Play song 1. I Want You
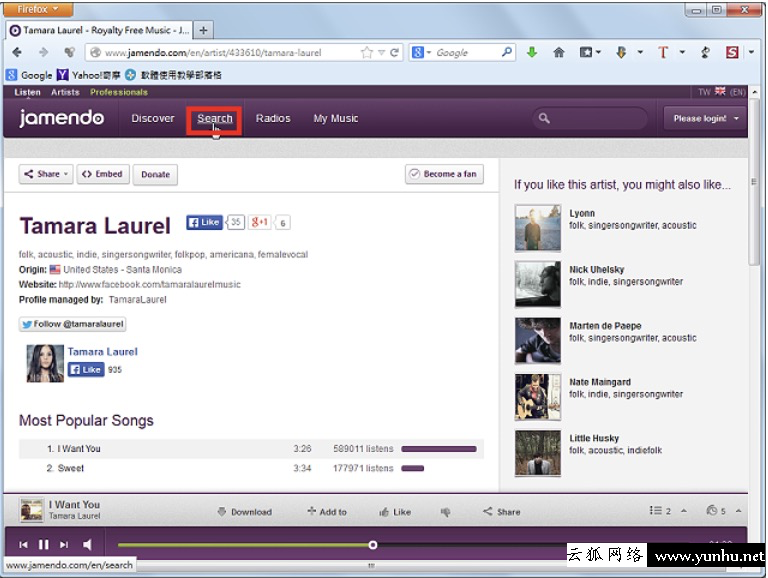This screenshot has width=768, height=578. pos(251,449)
